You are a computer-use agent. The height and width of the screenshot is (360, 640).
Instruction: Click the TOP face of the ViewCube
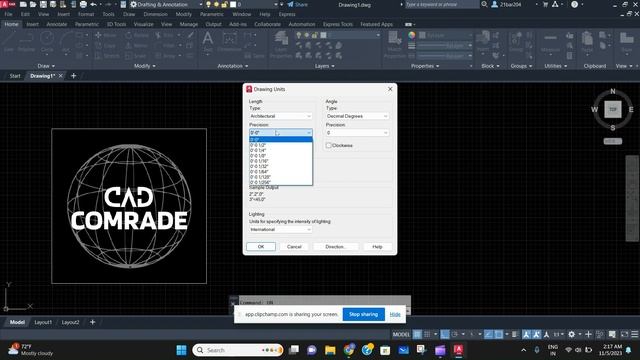(x=613, y=109)
